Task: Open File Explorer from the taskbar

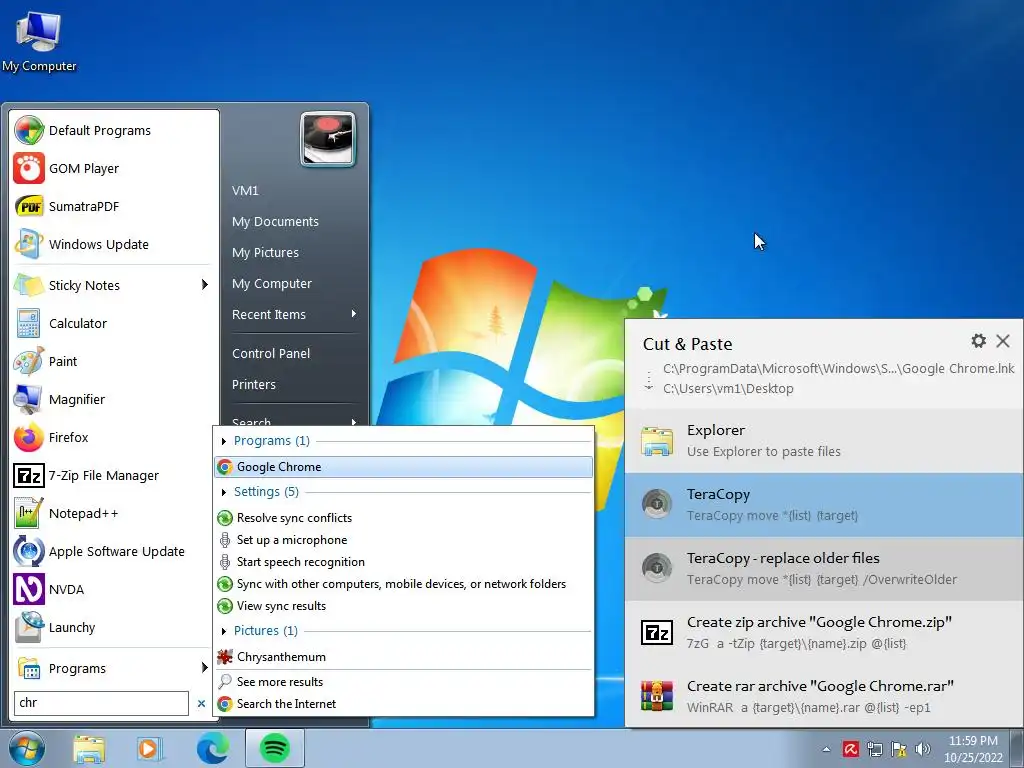Action: pos(89,748)
